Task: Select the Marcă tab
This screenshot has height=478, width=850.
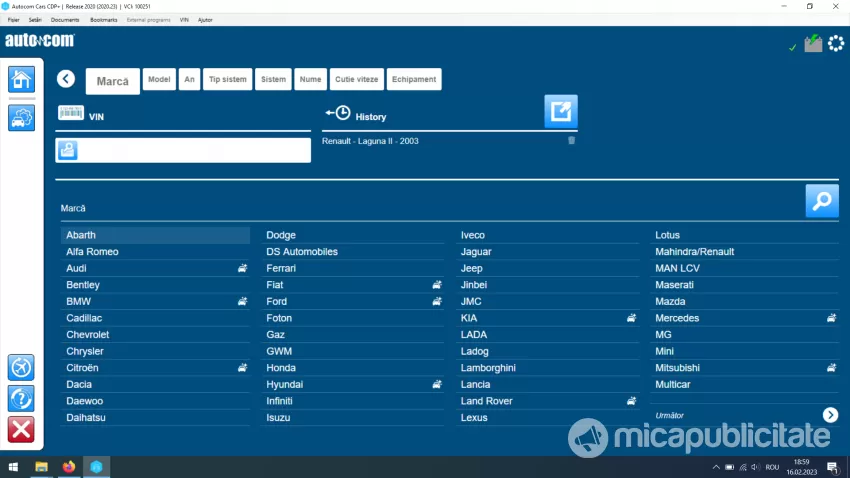Action: pyautogui.click(x=113, y=81)
